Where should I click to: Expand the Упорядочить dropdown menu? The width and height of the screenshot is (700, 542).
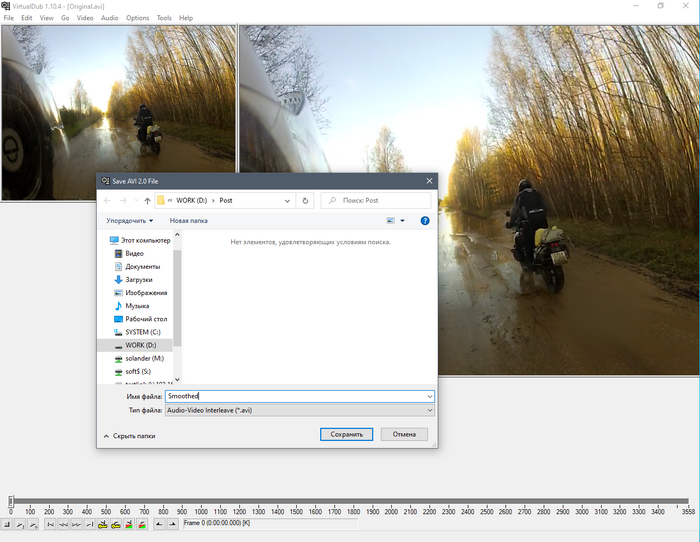[130, 220]
